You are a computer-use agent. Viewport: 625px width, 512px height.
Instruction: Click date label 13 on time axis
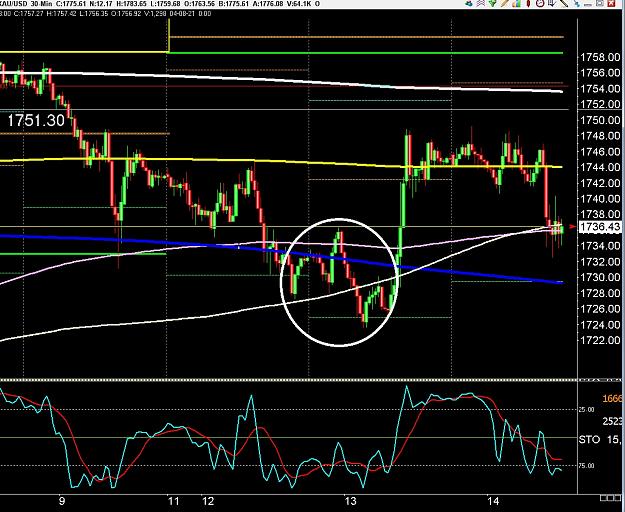click(350, 501)
